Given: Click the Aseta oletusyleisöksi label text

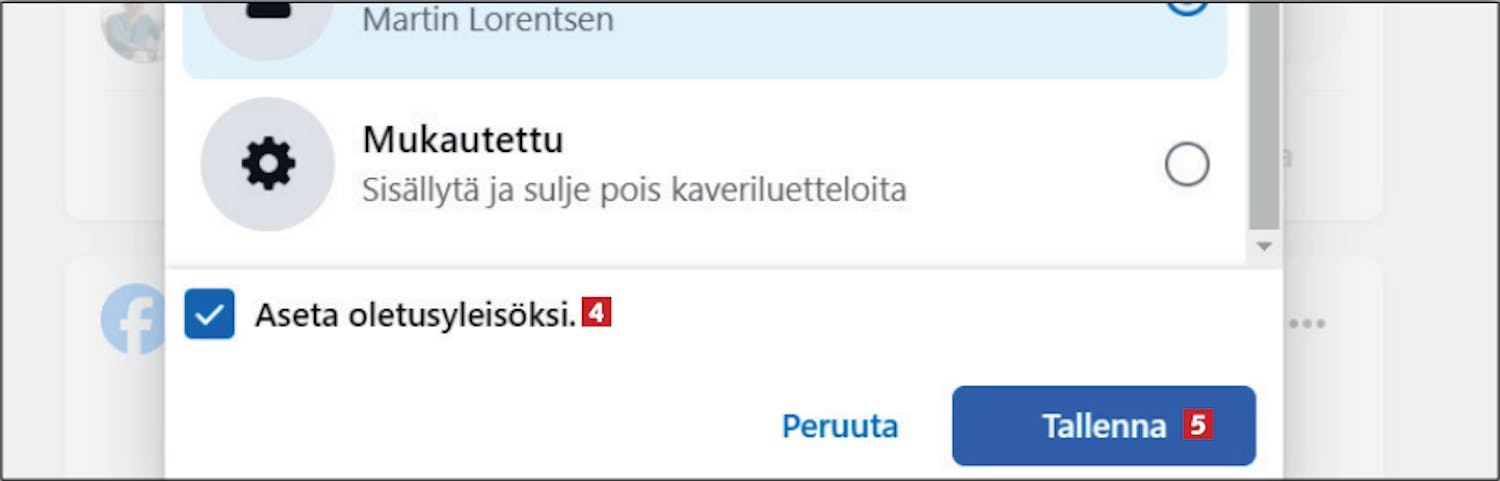Looking at the screenshot, I should coord(416,315).
